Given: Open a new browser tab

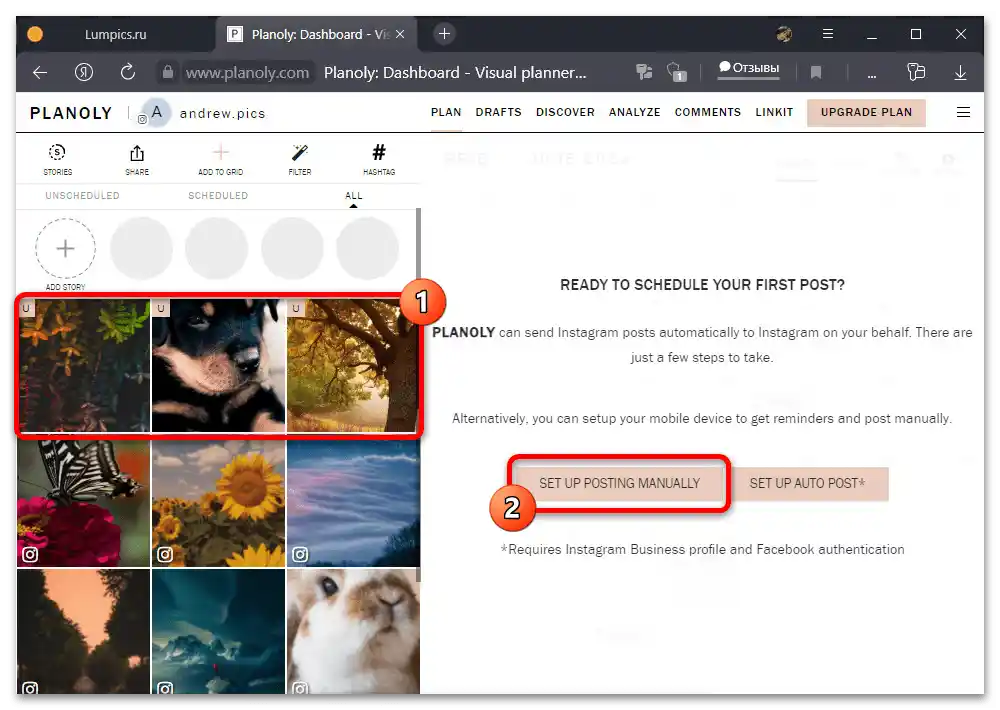Looking at the screenshot, I should tap(445, 34).
